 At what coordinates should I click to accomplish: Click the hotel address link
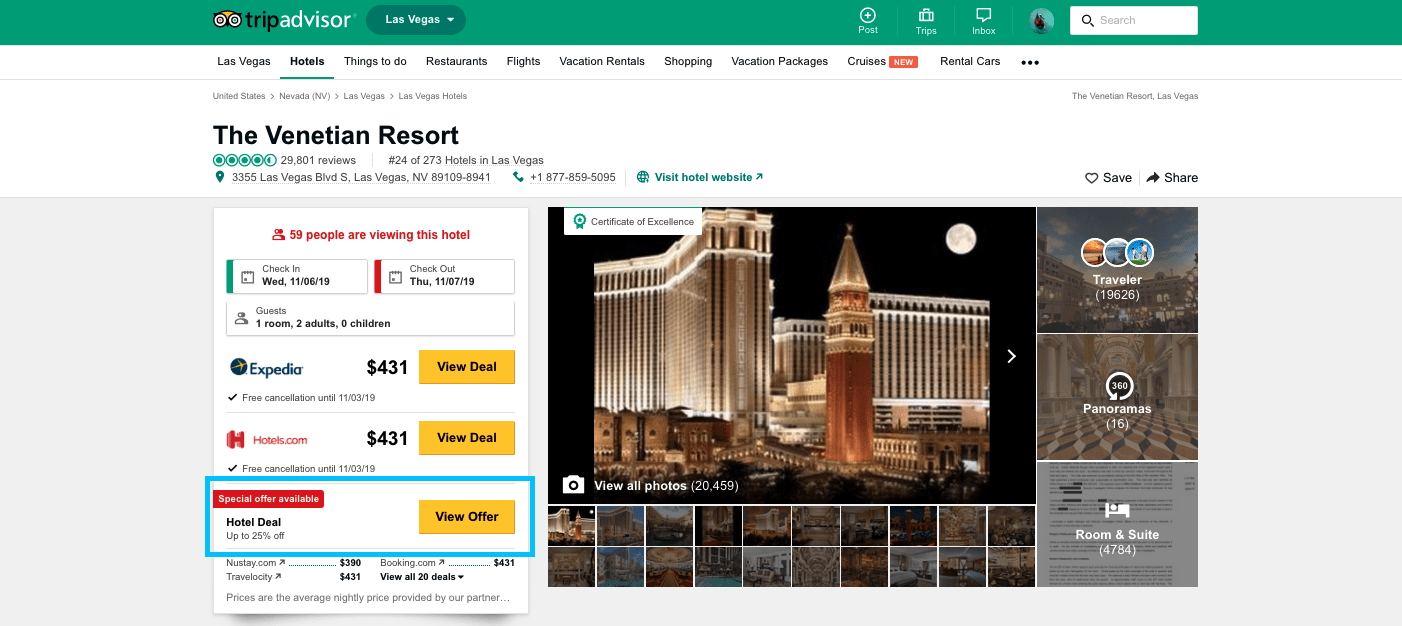pos(361,177)
